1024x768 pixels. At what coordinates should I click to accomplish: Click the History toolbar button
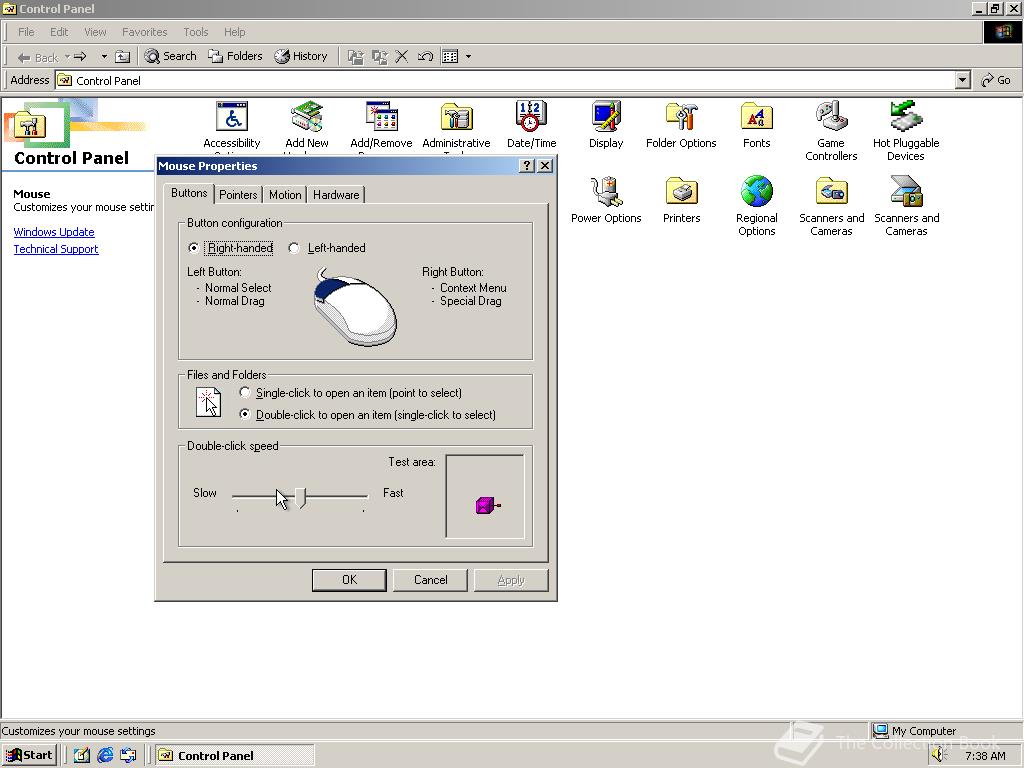point(301,56)
